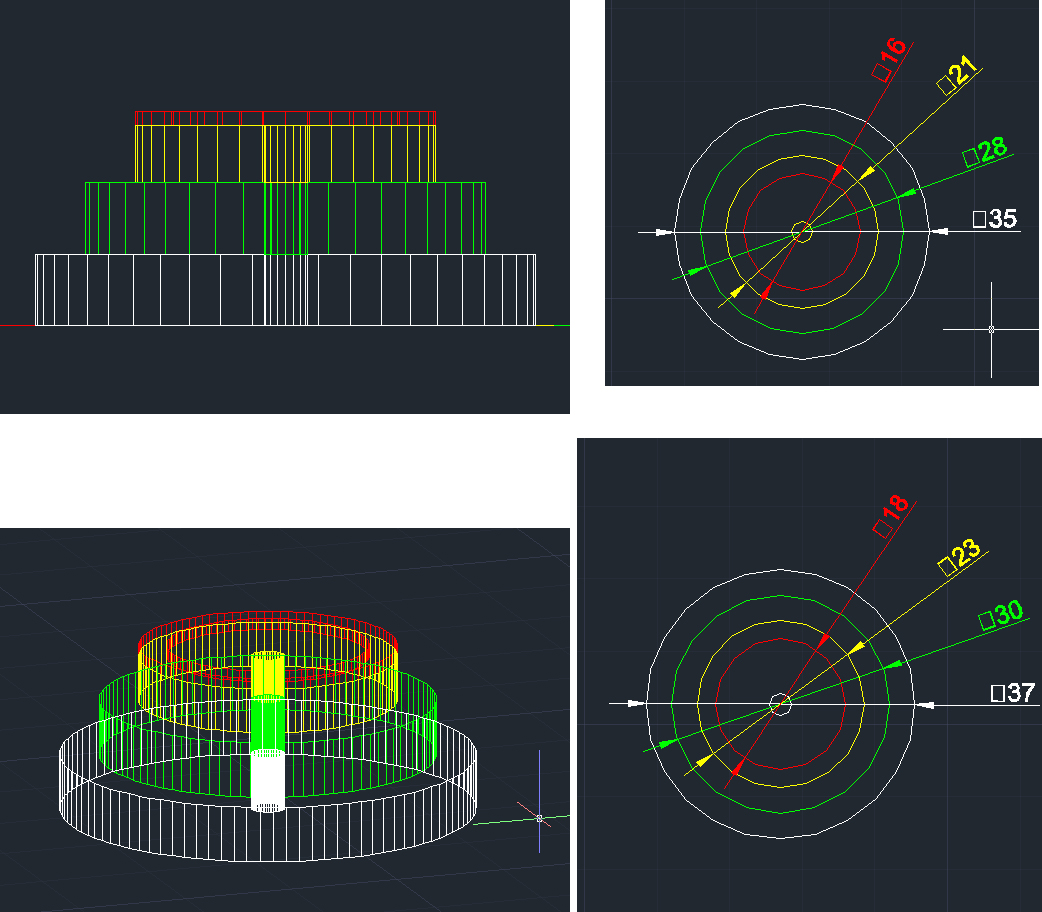This screenshot has width=1042, height=912.
Task: Select the red top layer in the front elevation view
Action: pyautogui.click(x=286, y=118)
